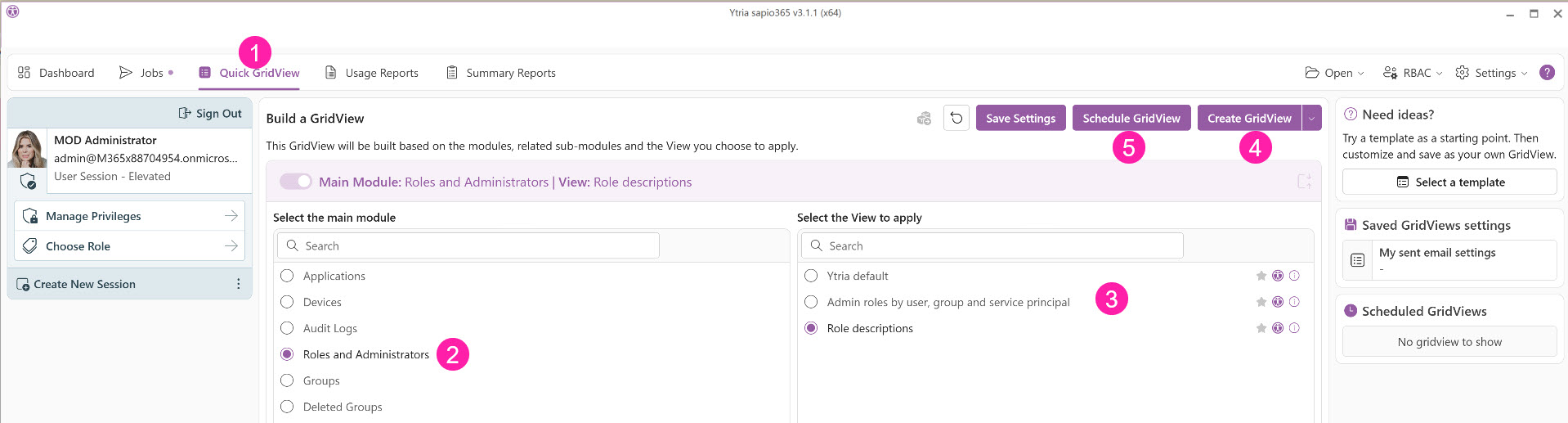The width and height of the screenshot is (1568, 423).
Task: Click the Ytria icon next to Admin roles view
Action: pyautogui.click(x=1278, y=302)
